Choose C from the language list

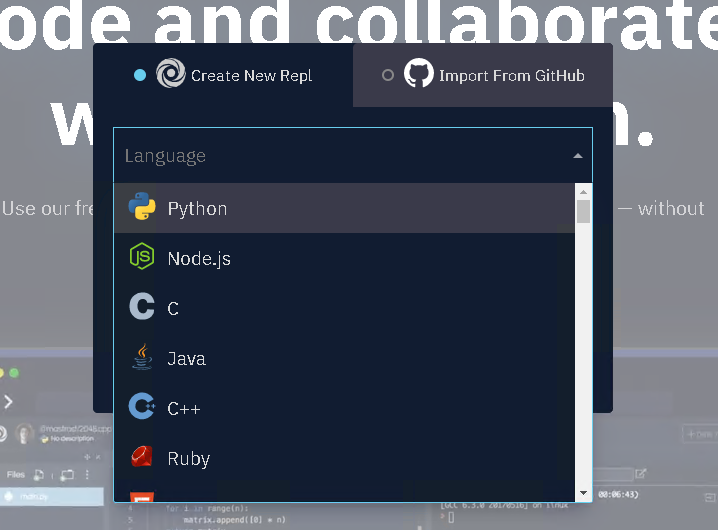(x=344, y=308)
